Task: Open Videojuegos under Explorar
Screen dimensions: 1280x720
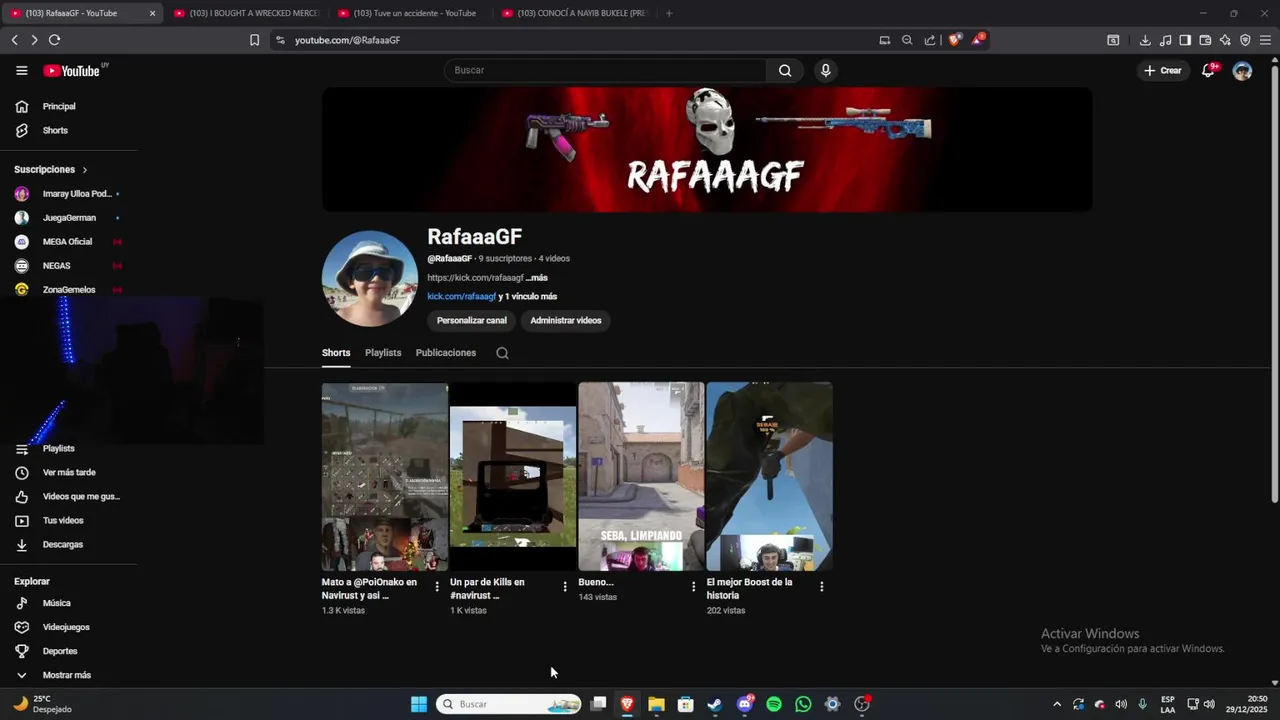Action: click(66, 627)
